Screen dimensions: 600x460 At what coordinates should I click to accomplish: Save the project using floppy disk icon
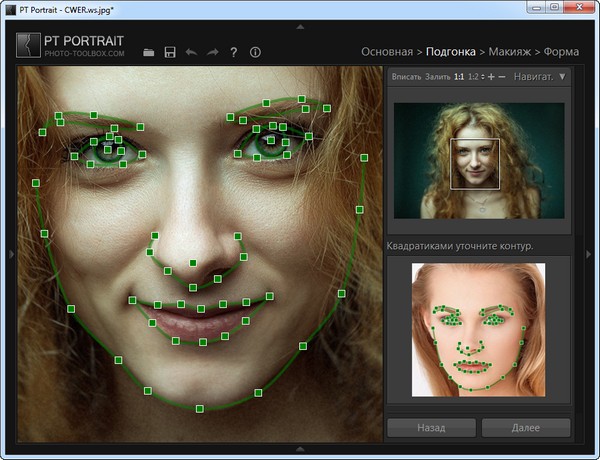coord(170,52)
